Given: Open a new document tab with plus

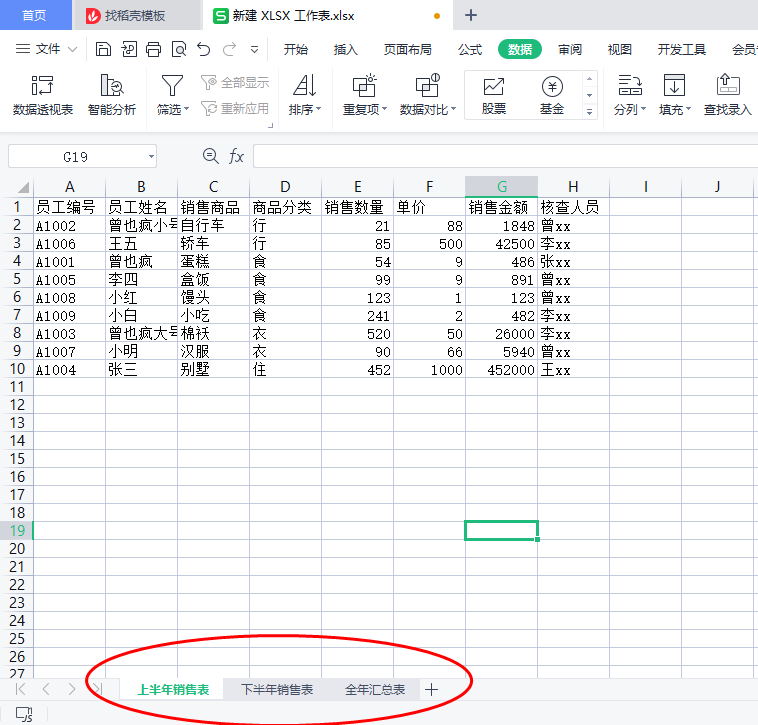Looking at the screenshot, I should pos(471,15).
